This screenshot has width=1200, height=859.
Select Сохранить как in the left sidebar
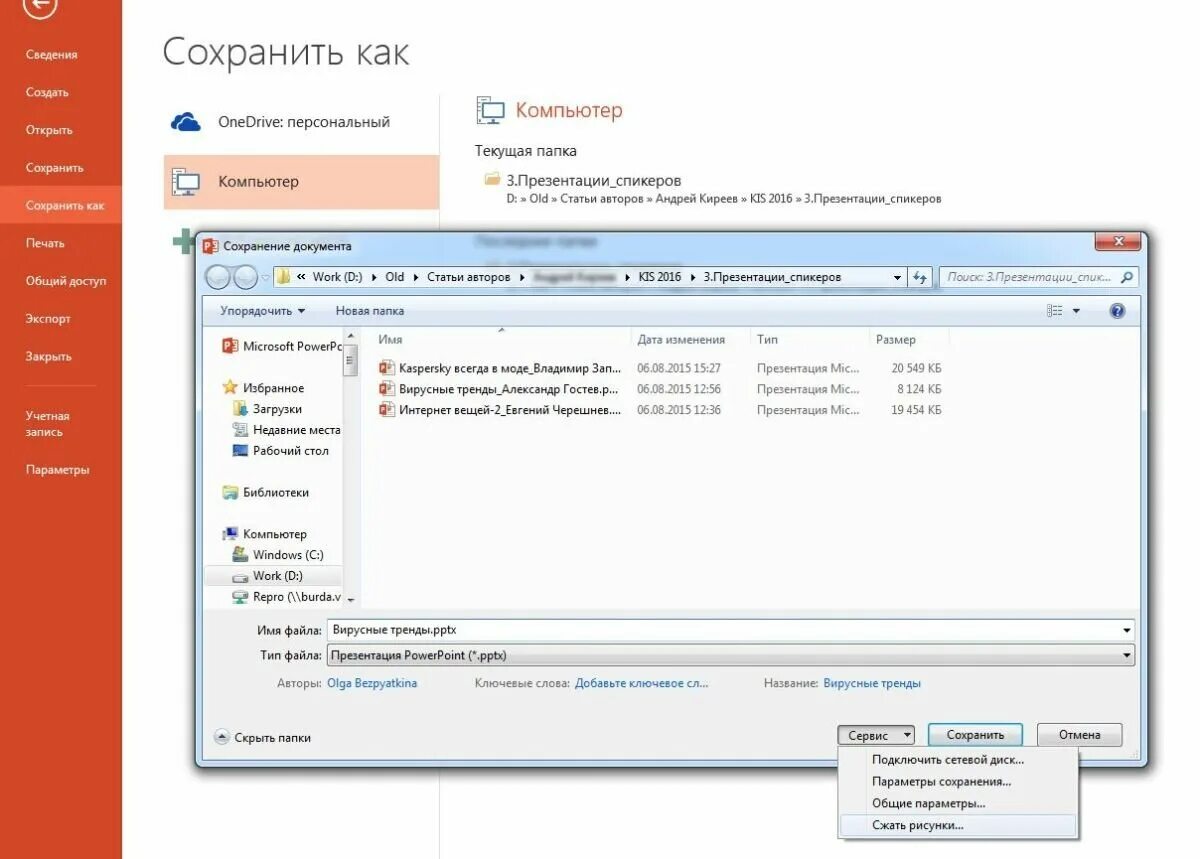pyautogui.click(x=61, y=205)
